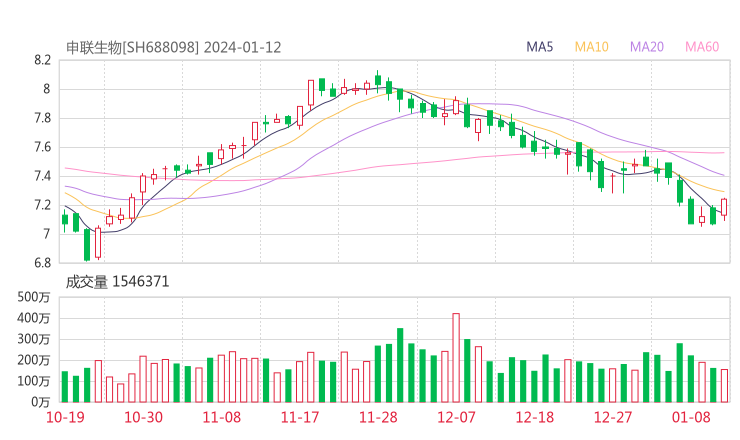Image resolution: width=740 pixels, height=440 pixels.
Task: Click the 10-30 date axis label
Action: (x=143, y=417)
